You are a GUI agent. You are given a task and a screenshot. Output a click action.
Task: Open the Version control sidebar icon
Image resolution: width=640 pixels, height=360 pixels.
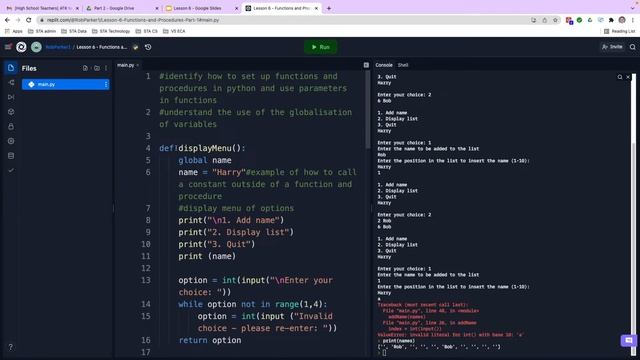coord(11,83)
